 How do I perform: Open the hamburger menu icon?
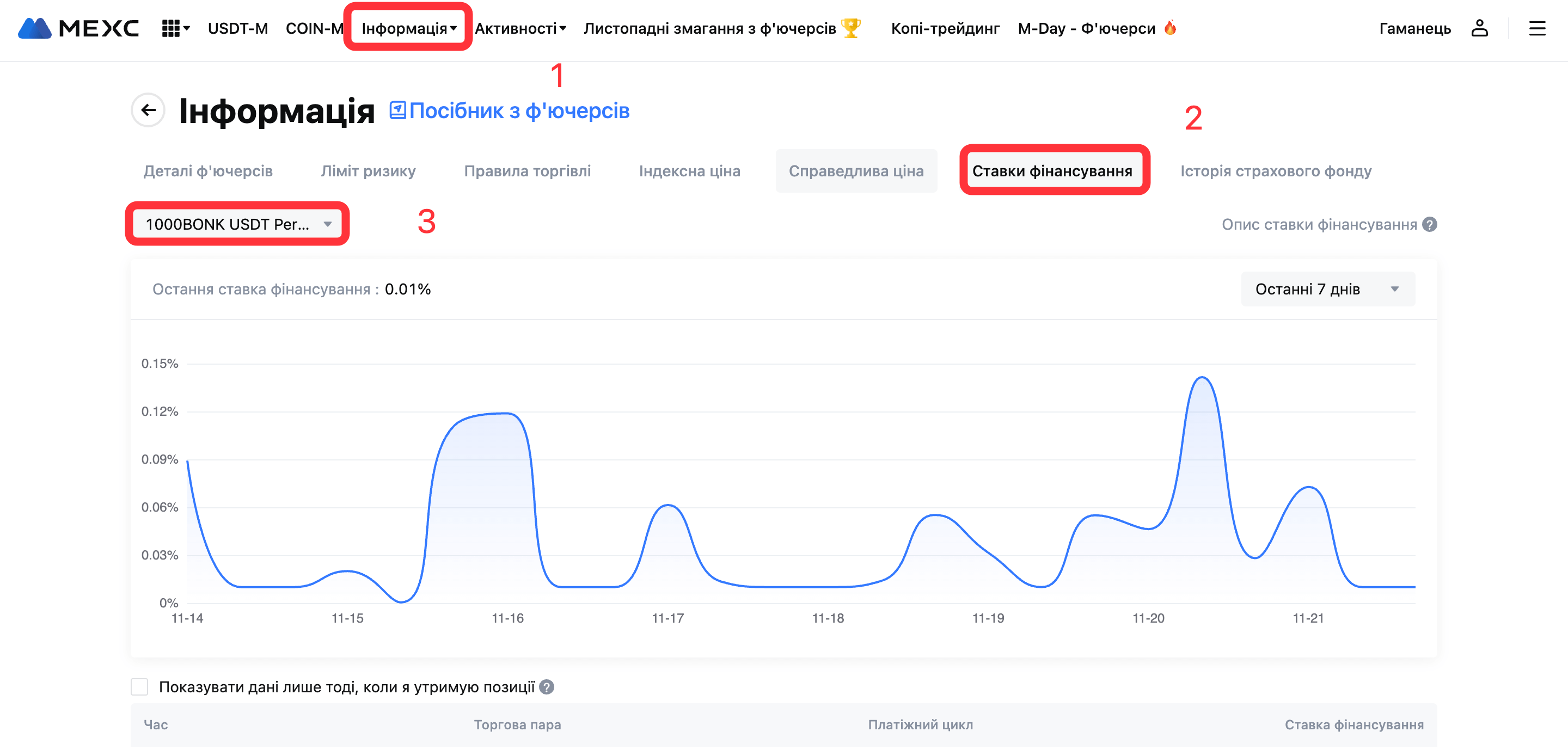[1537, 28]
